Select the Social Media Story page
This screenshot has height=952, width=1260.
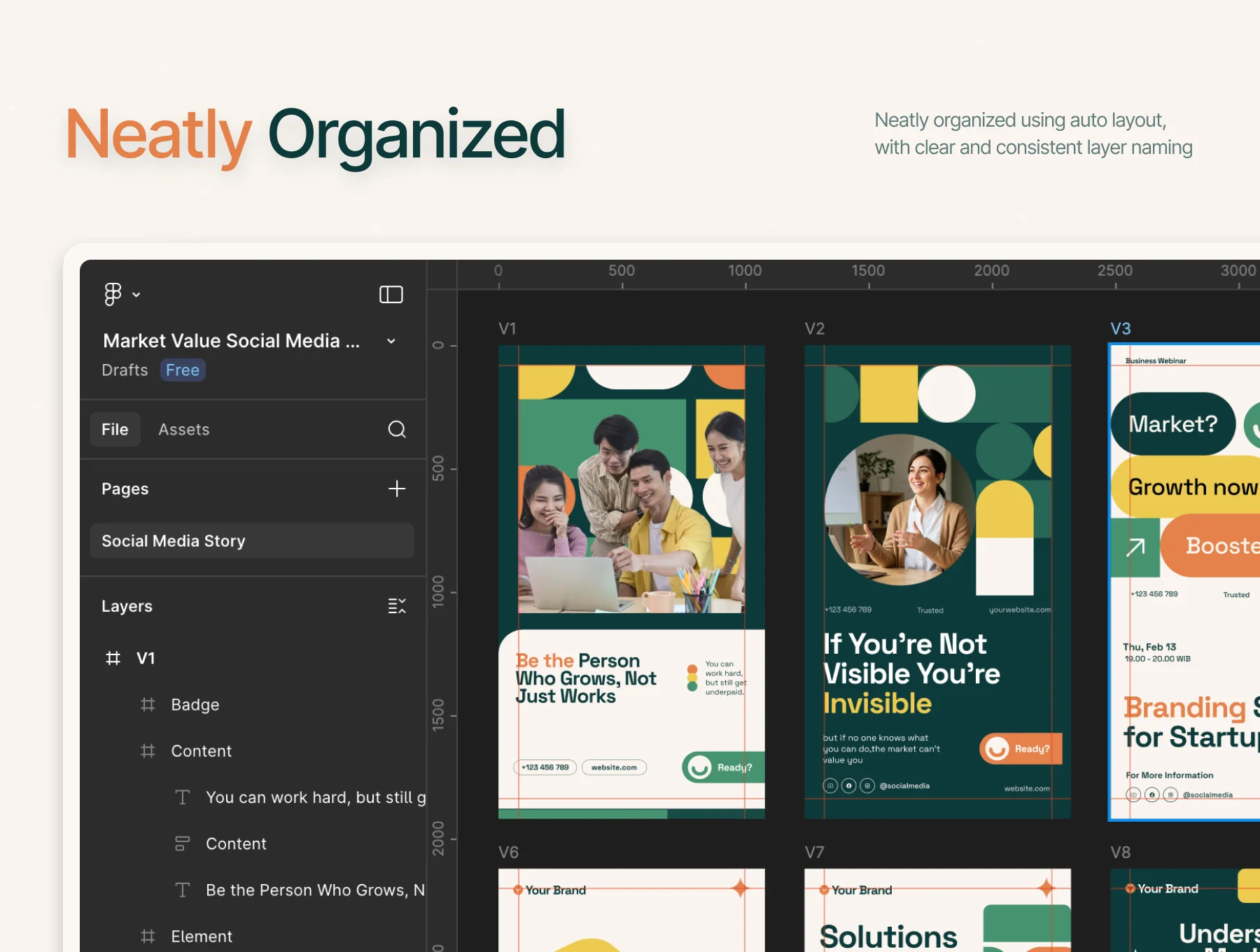click(x=252, y=540)
